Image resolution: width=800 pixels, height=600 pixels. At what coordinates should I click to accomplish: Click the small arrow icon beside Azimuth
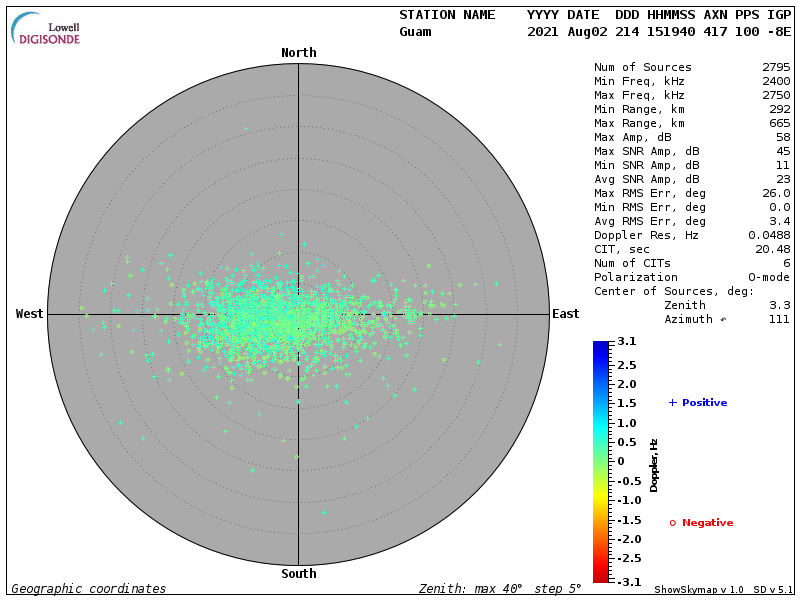[x=724, y=319]
